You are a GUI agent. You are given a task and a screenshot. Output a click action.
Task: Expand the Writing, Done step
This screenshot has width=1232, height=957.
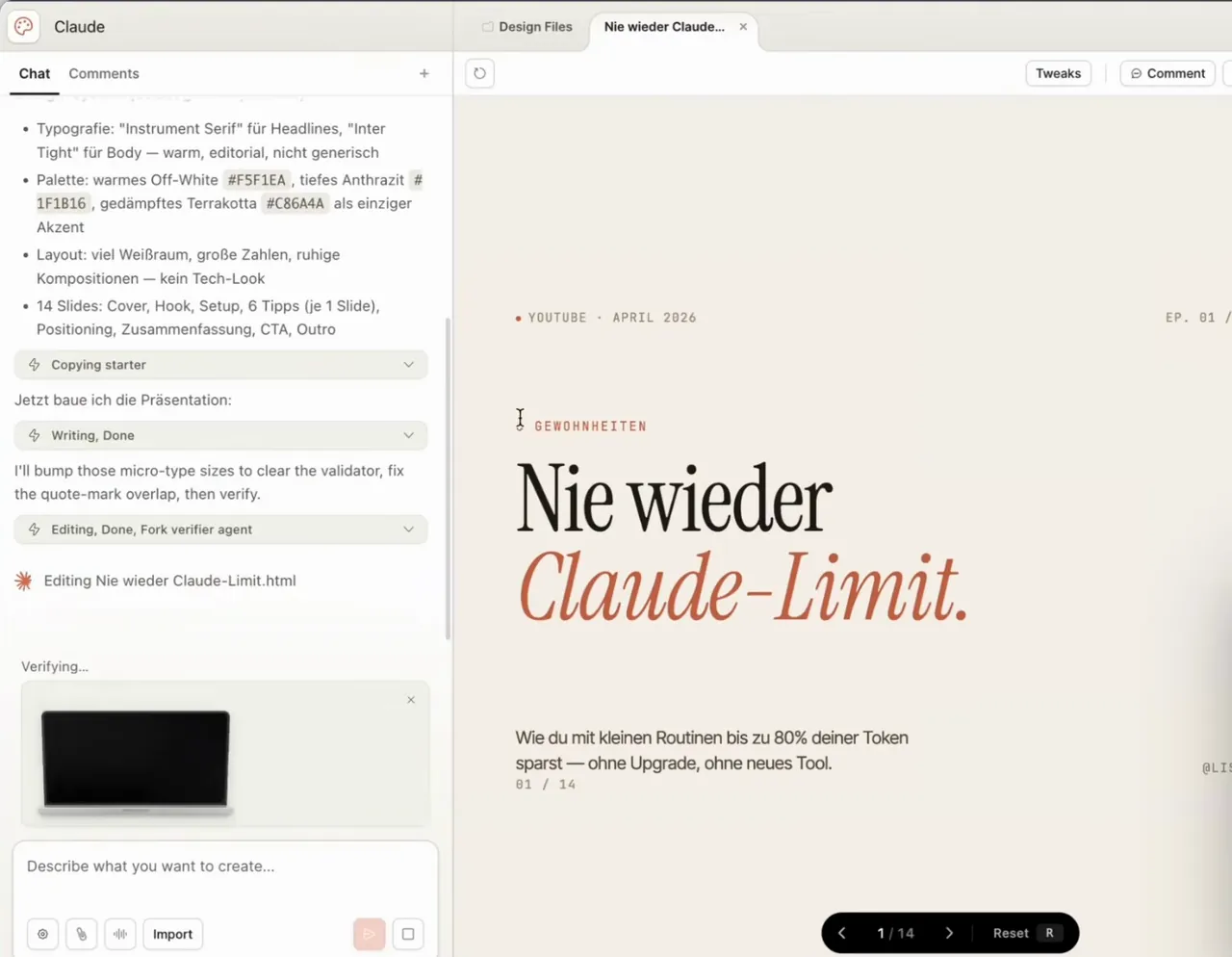221,435
